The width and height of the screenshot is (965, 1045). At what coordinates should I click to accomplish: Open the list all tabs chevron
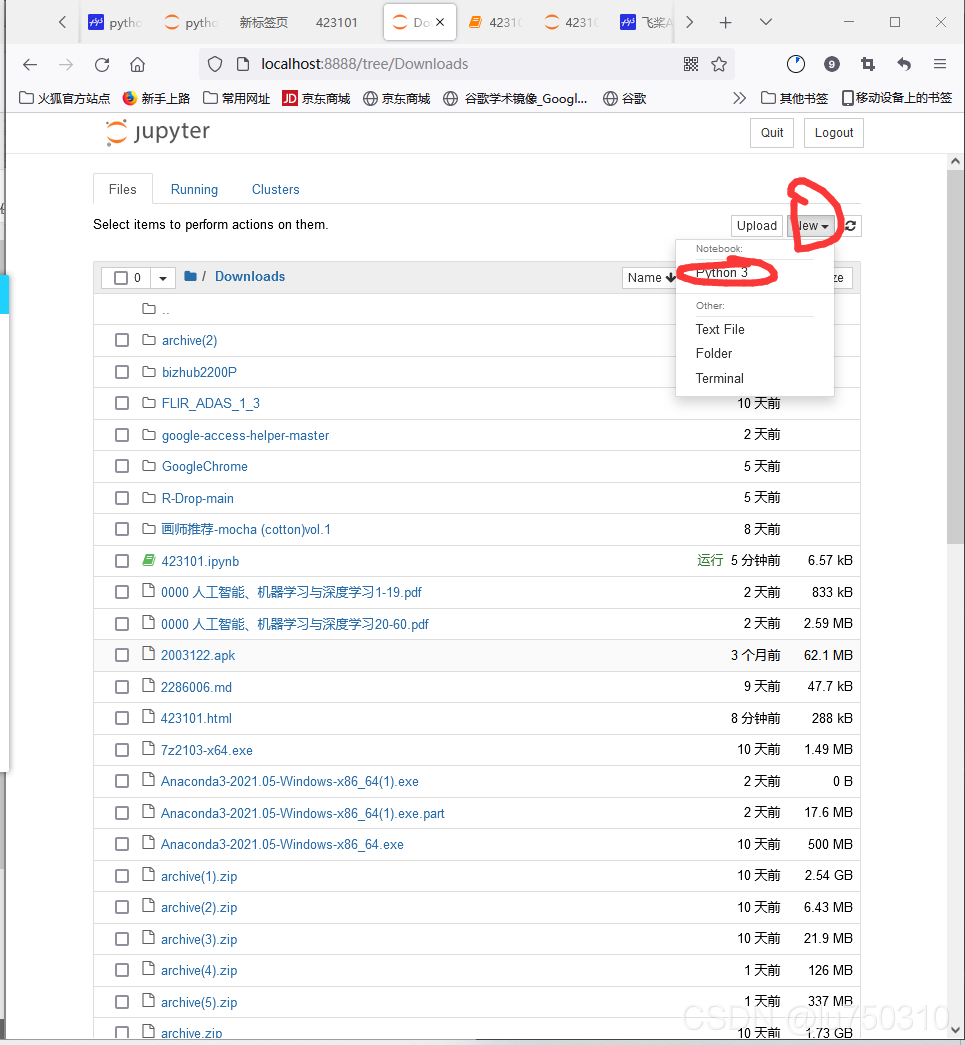click(x=766, y=22)
